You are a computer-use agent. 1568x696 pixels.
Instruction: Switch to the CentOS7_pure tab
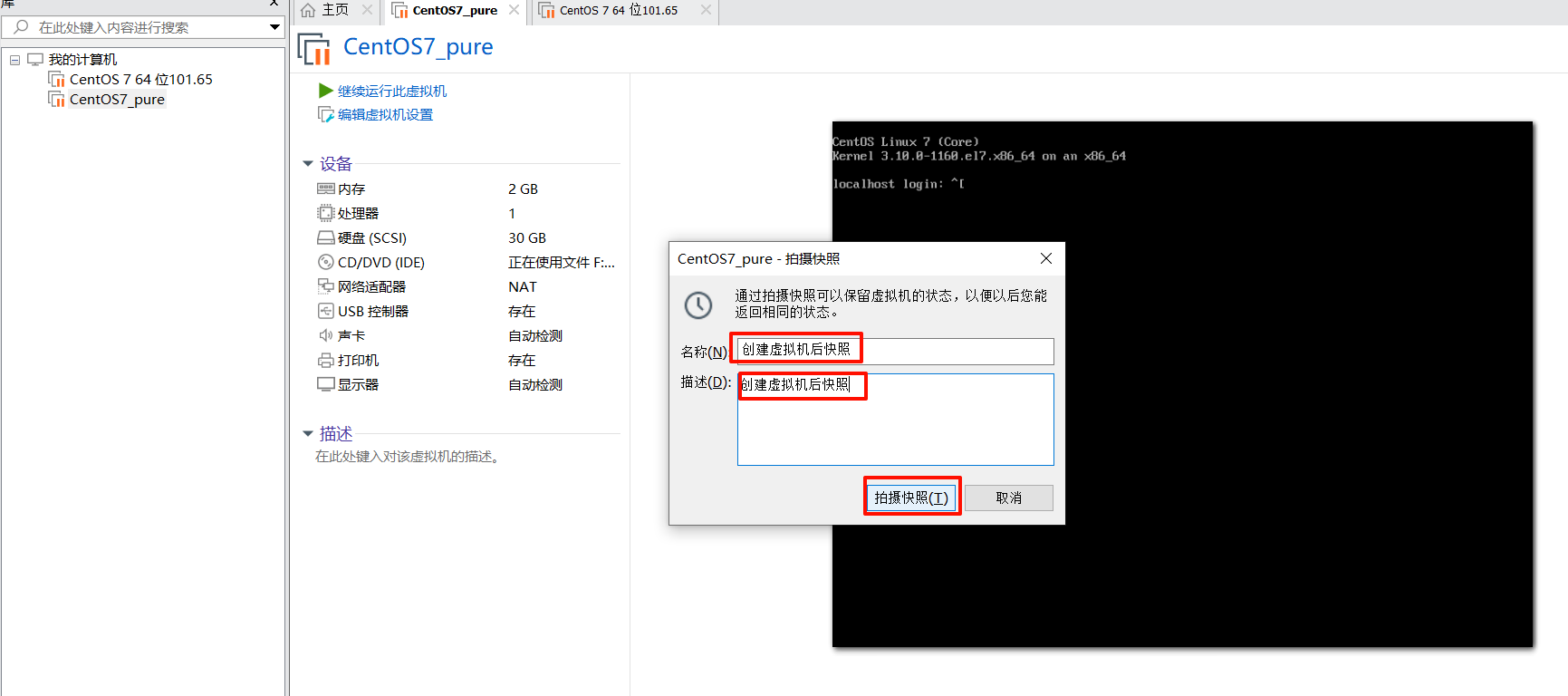(x=455, y=10)
